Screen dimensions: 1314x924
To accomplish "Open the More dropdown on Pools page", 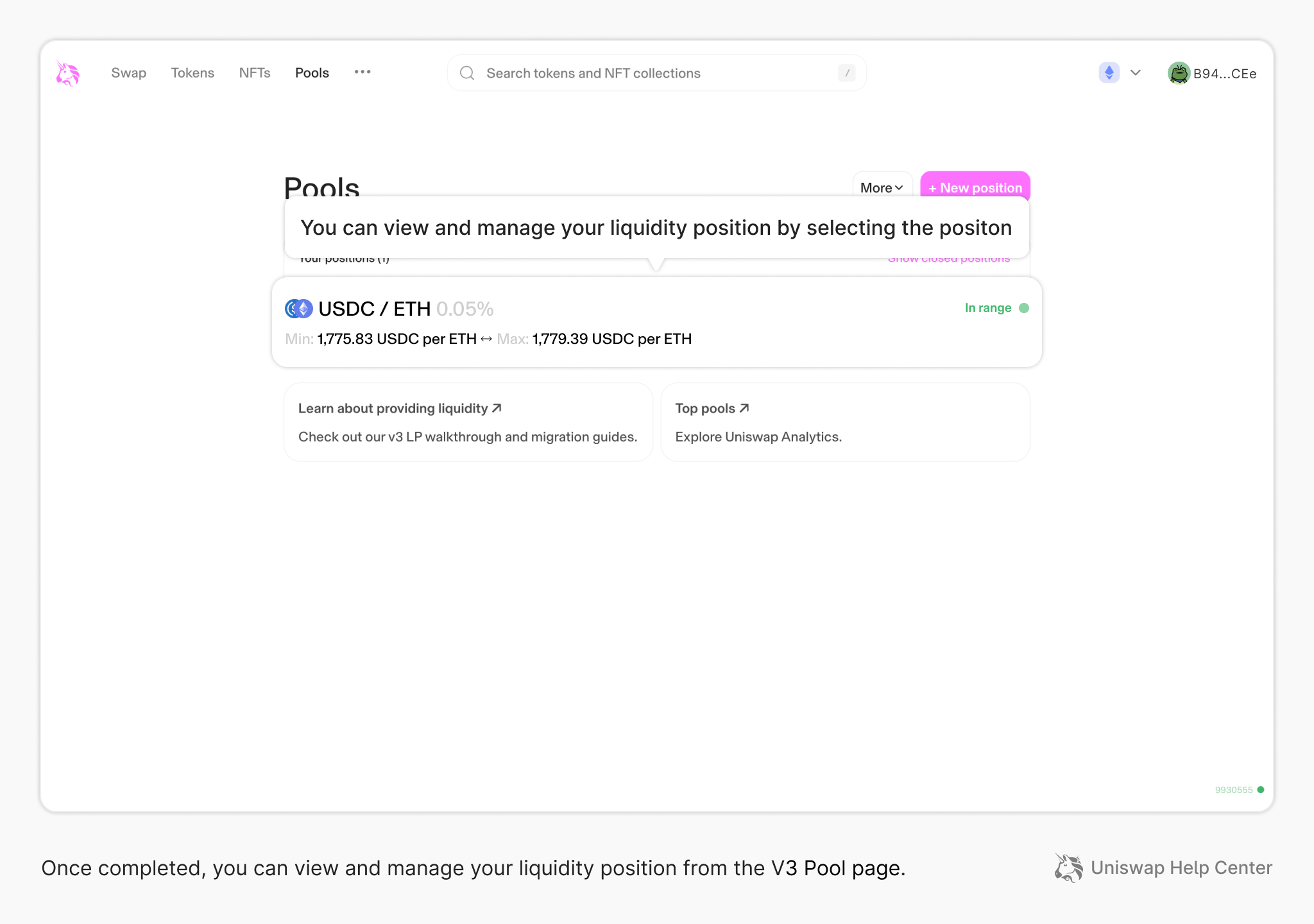I will point(882,187).
